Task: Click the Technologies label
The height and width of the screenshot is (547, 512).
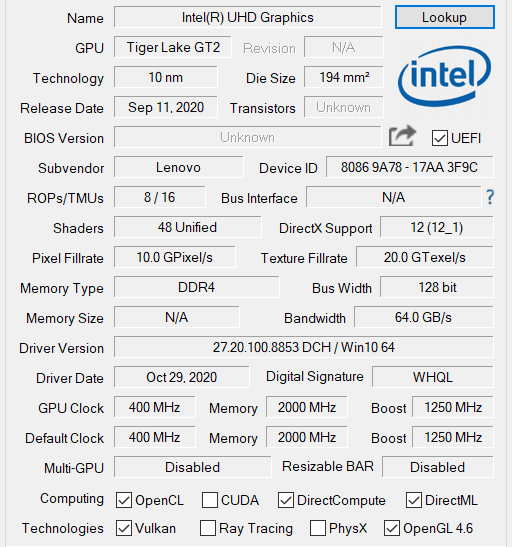Action: click(x=63, y=528)
